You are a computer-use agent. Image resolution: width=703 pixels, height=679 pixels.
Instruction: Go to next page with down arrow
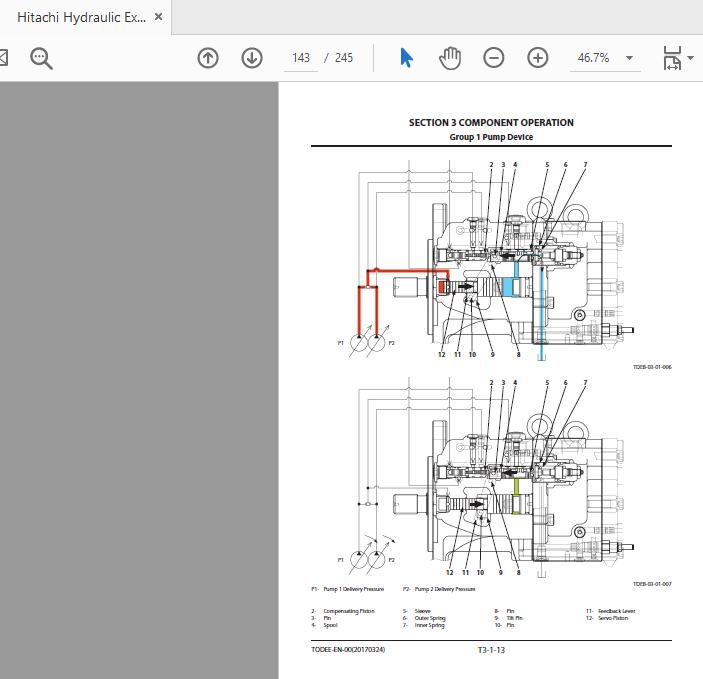pyautogui.click(x=252, y=58)
